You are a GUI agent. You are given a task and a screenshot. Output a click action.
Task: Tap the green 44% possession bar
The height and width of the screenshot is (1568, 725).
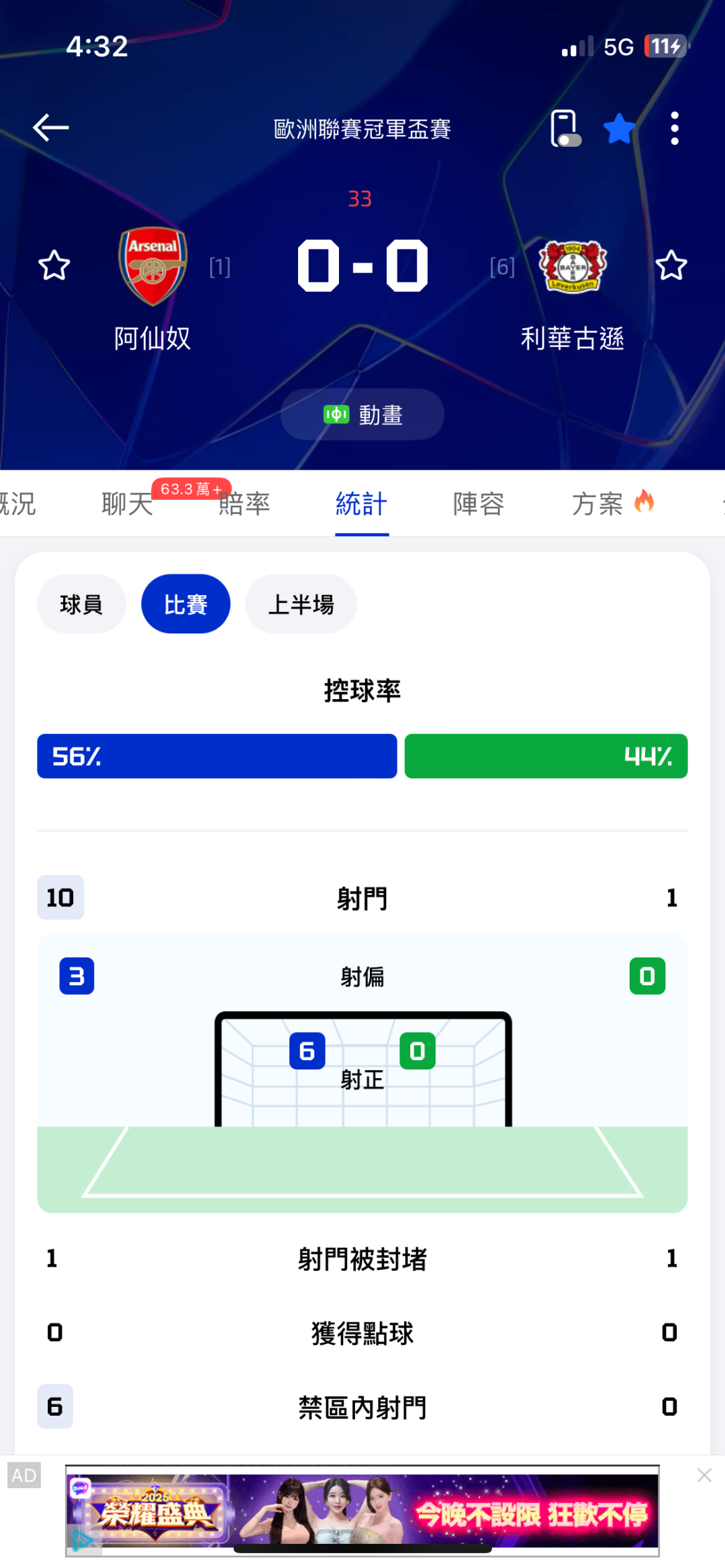[546, 756]
